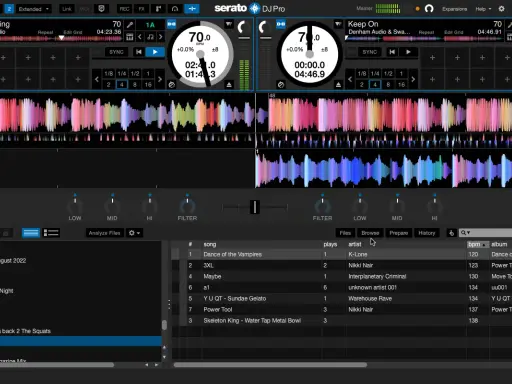Select track Dance of the Vampires

pos(342,254)
